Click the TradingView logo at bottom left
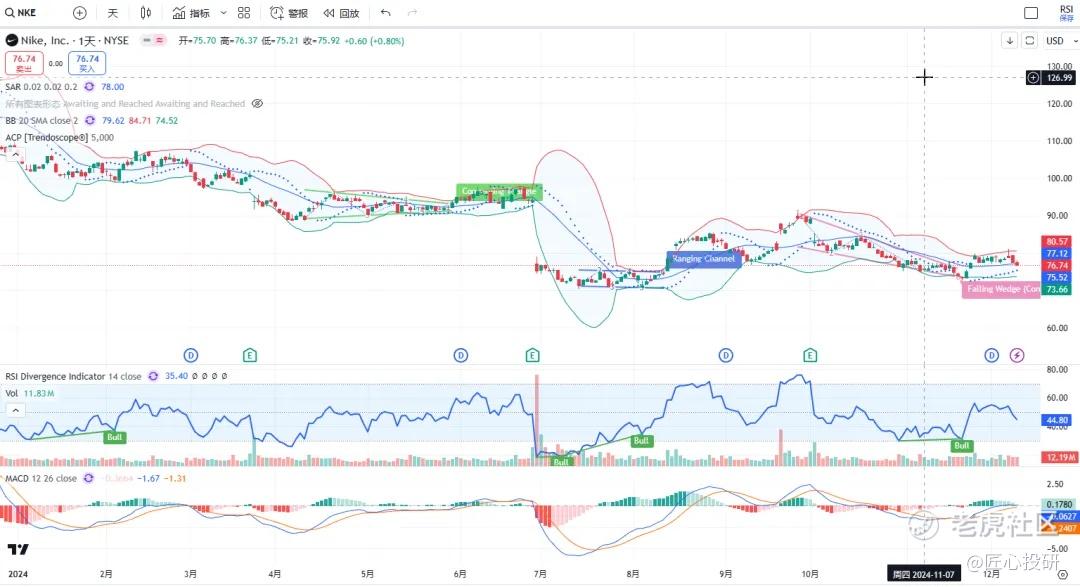Viewport: 1080px width, 587px height. (x=18, y=549)
